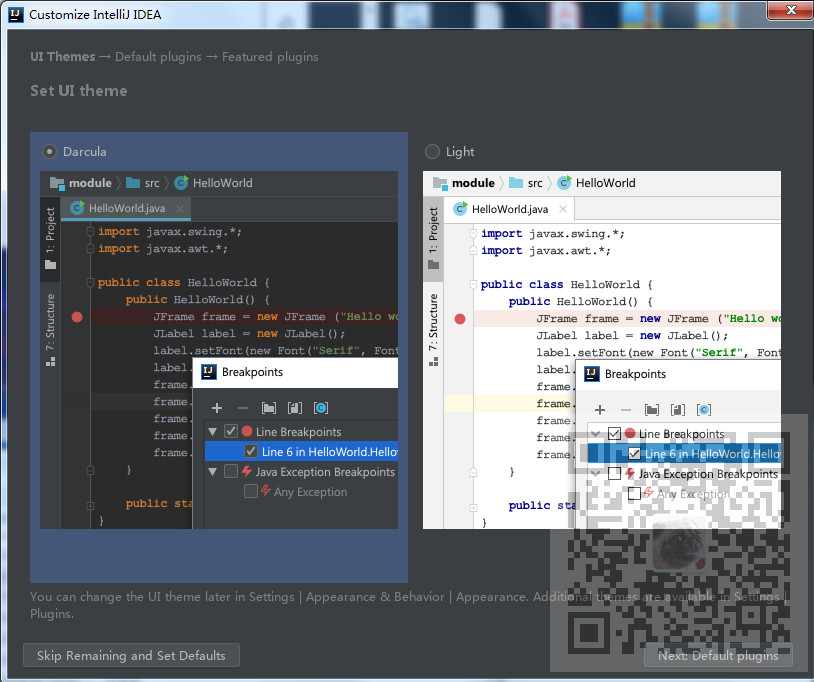This screenshot has height=682, width=814.
Task: Toggle Line Breakpoints checkbox in Darcula preview
Action: click(231, 431)
